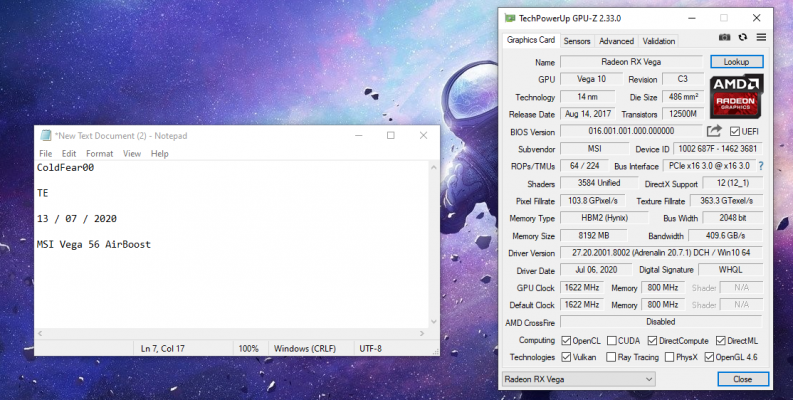Open Notepad's Help menu
This screenshot has height=400, width=793.
160,154
